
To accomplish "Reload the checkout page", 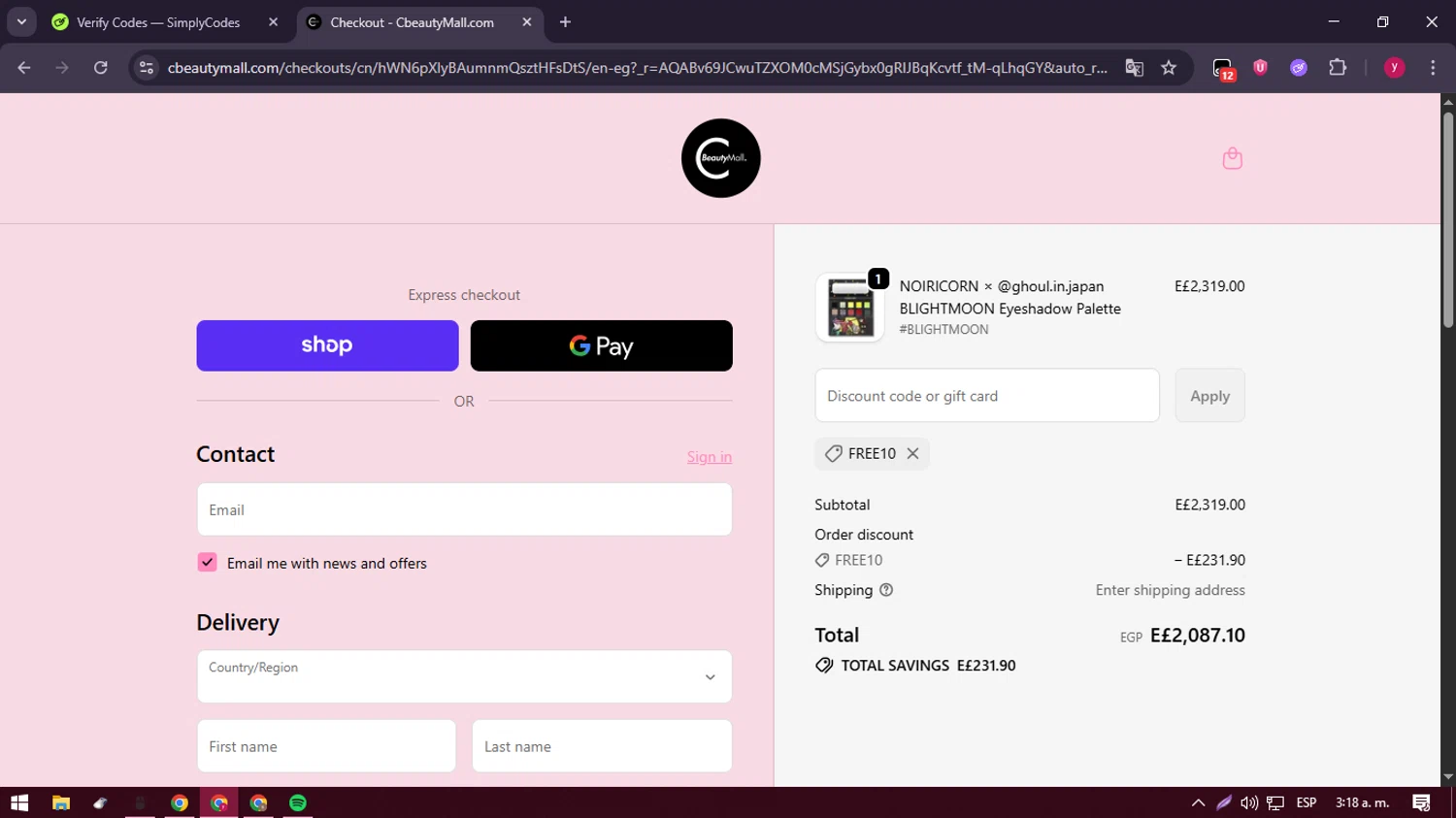I will tap(101, 68).
